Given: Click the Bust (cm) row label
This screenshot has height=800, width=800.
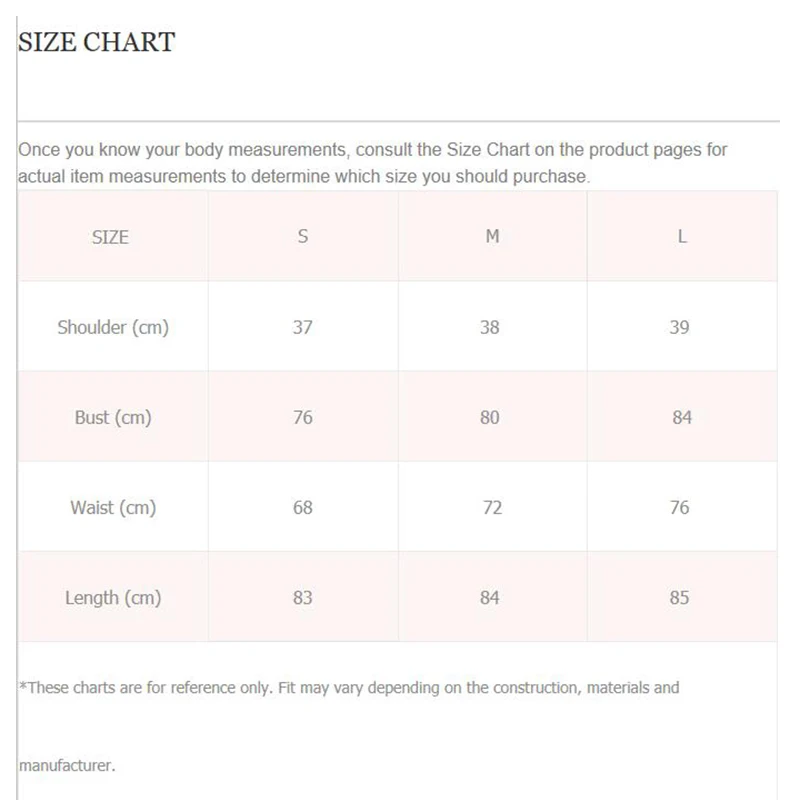Looking at the screenshot, I should [113, 417].
